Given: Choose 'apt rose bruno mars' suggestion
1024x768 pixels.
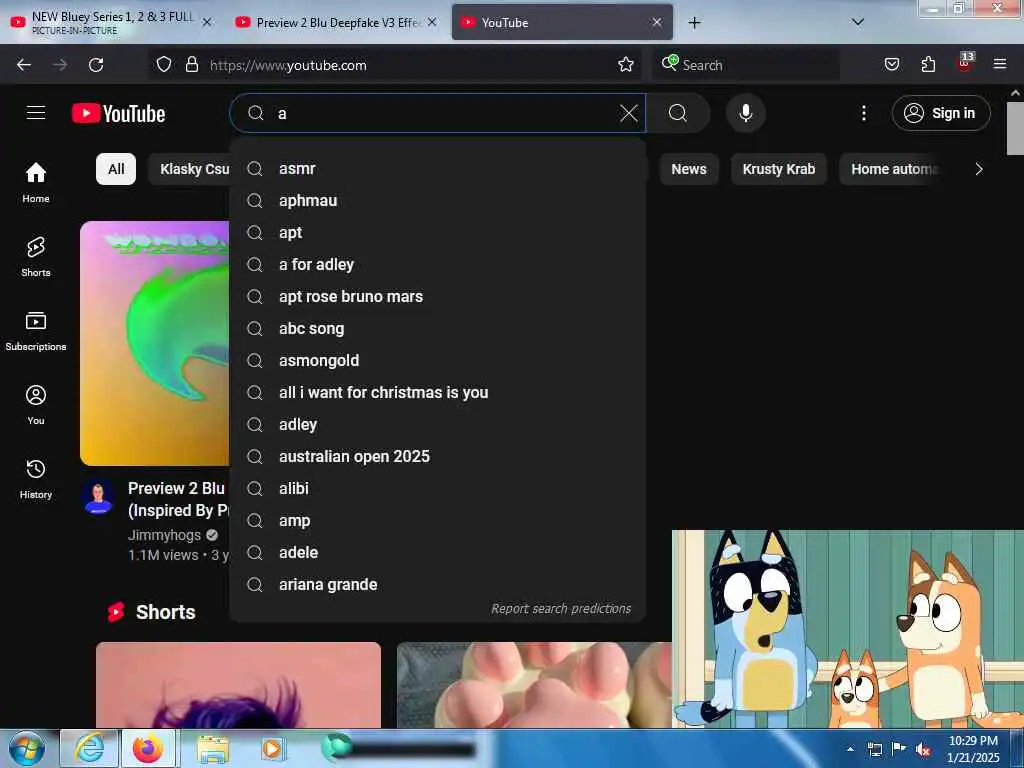Looking at the screenshot, I should (x=438, y=296).
